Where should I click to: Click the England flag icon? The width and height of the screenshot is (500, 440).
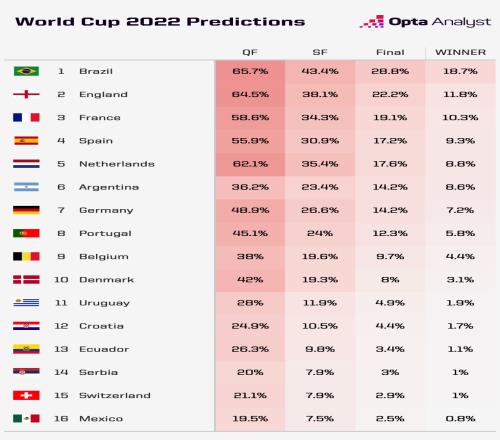coord(26,94)
